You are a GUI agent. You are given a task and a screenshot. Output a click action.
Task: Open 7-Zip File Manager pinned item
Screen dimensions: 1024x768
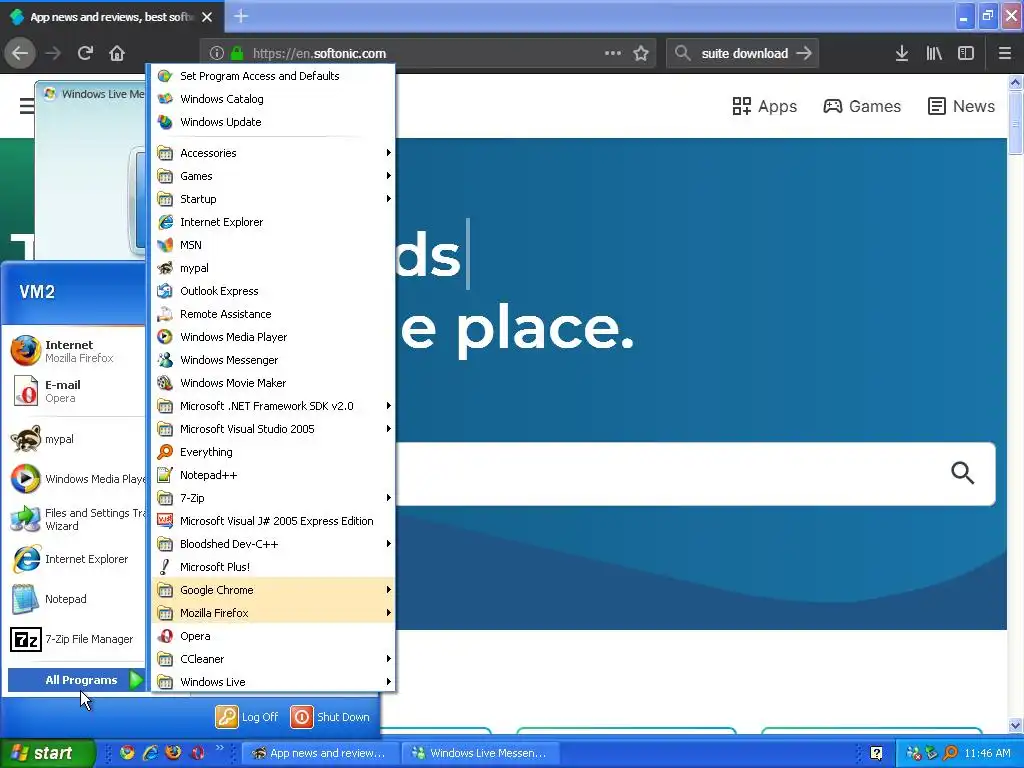point(75,639)
